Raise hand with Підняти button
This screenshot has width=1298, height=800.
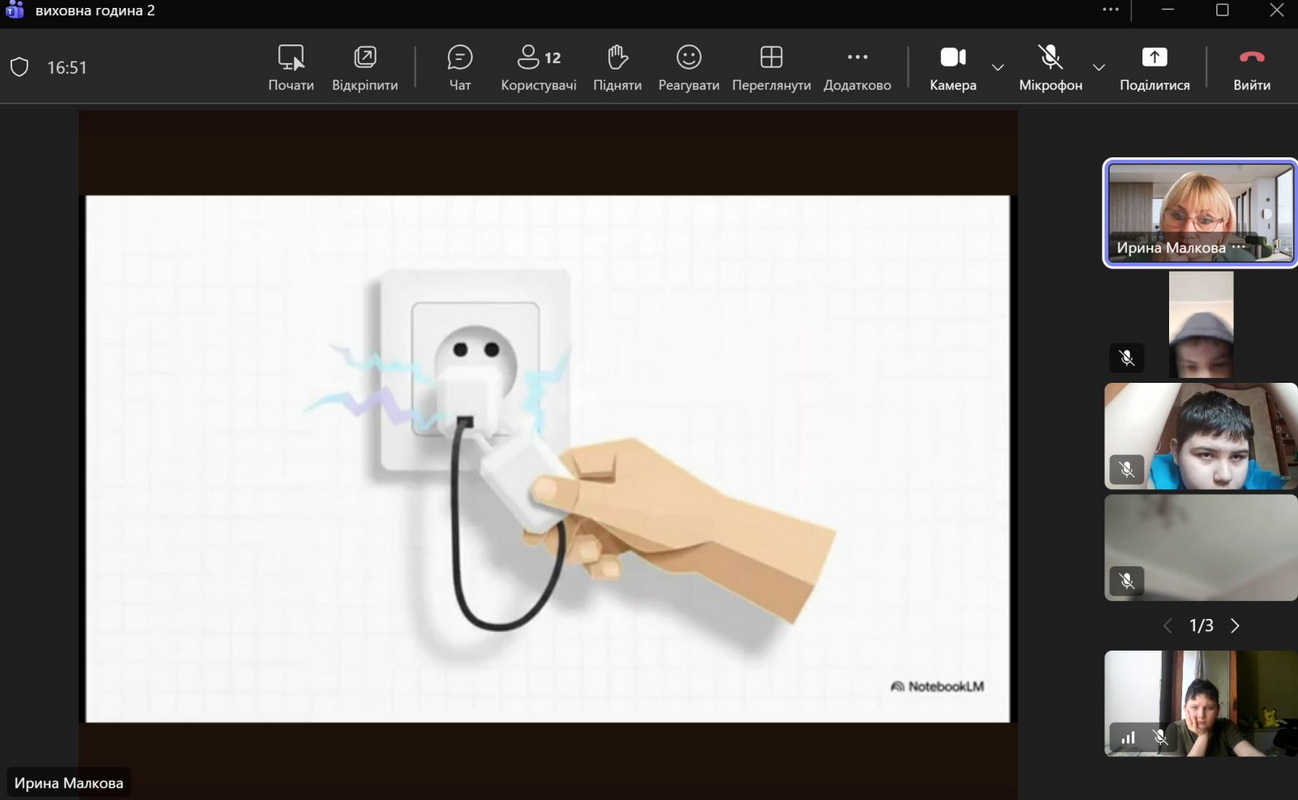click(x=617, y=67)
